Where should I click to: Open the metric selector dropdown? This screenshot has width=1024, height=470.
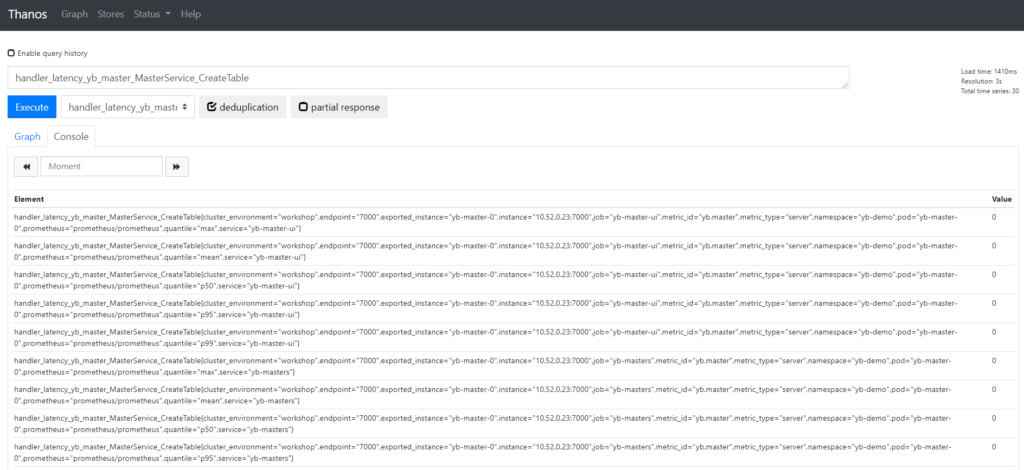[127, 107]
